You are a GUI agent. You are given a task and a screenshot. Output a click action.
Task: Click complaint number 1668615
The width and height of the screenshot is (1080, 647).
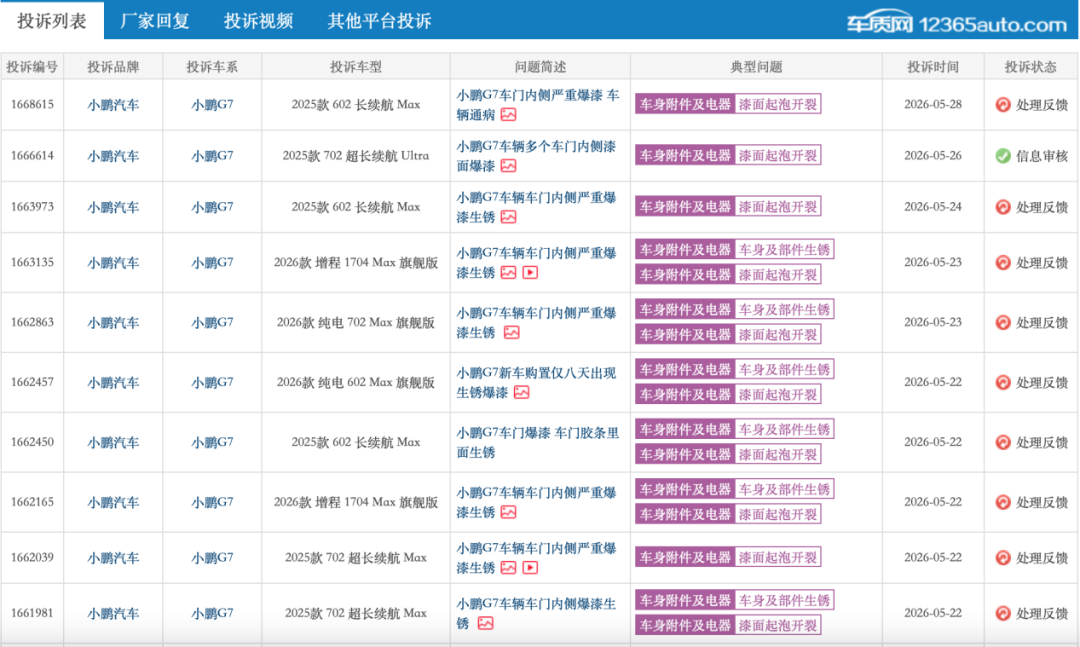(32, 105)
